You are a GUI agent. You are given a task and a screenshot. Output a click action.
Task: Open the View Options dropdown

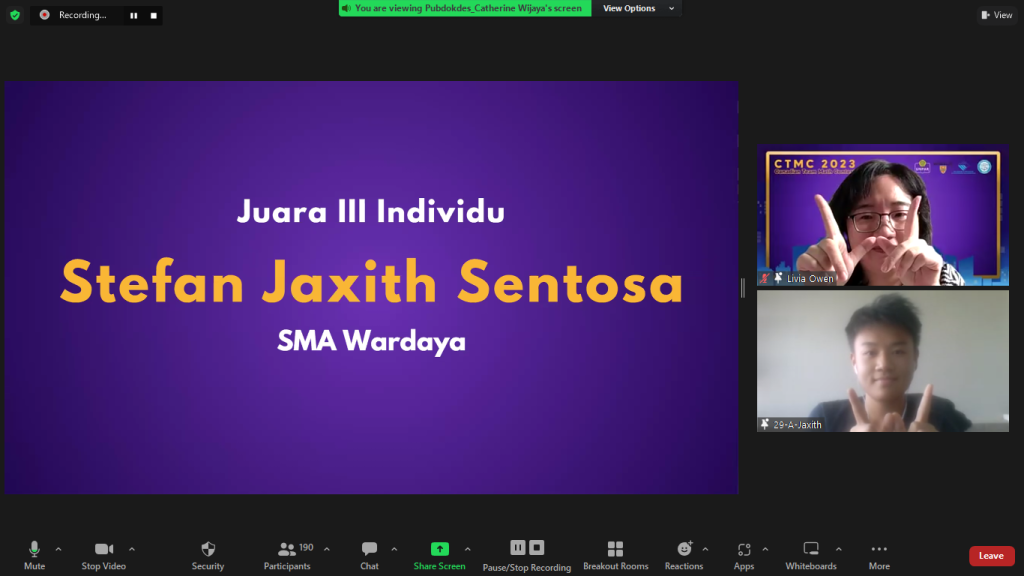click(639, 8)
